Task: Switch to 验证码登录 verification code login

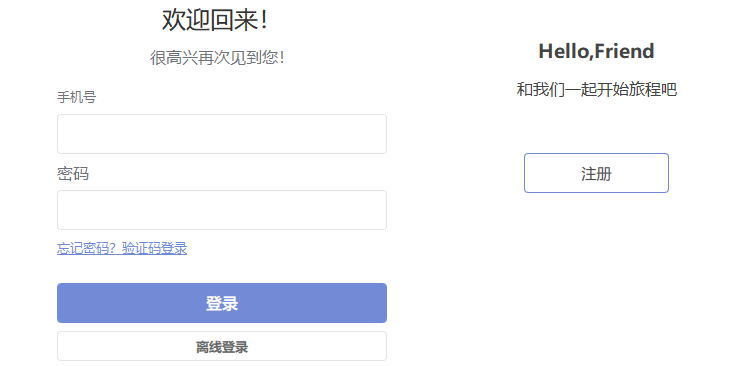Action: 154,249
